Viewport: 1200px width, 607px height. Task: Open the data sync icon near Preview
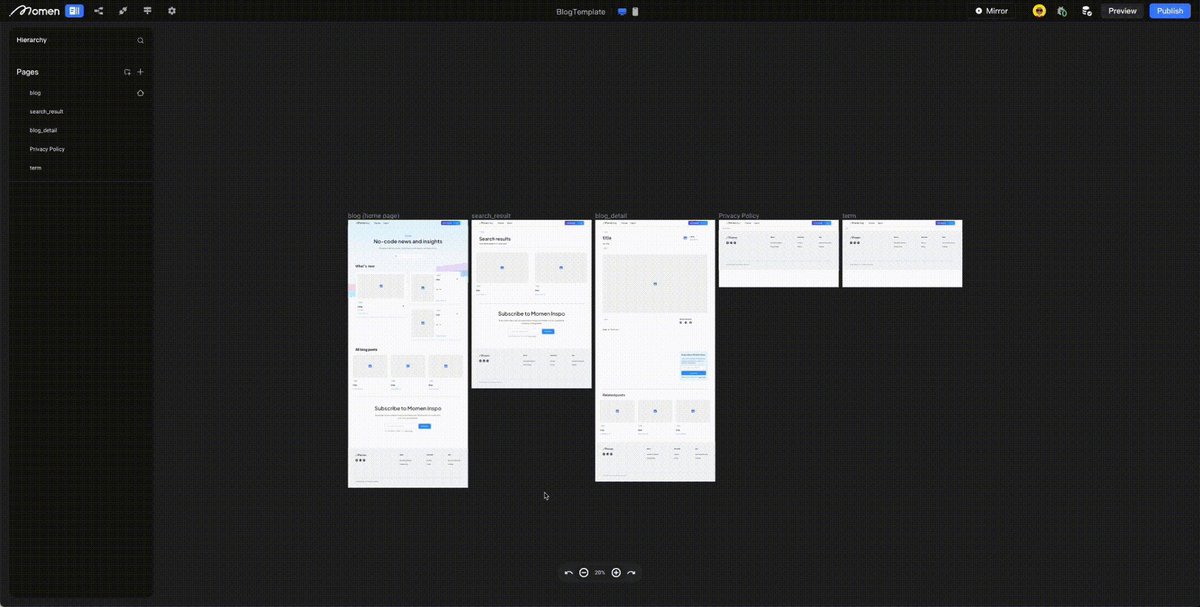[x=1087, y=10]
